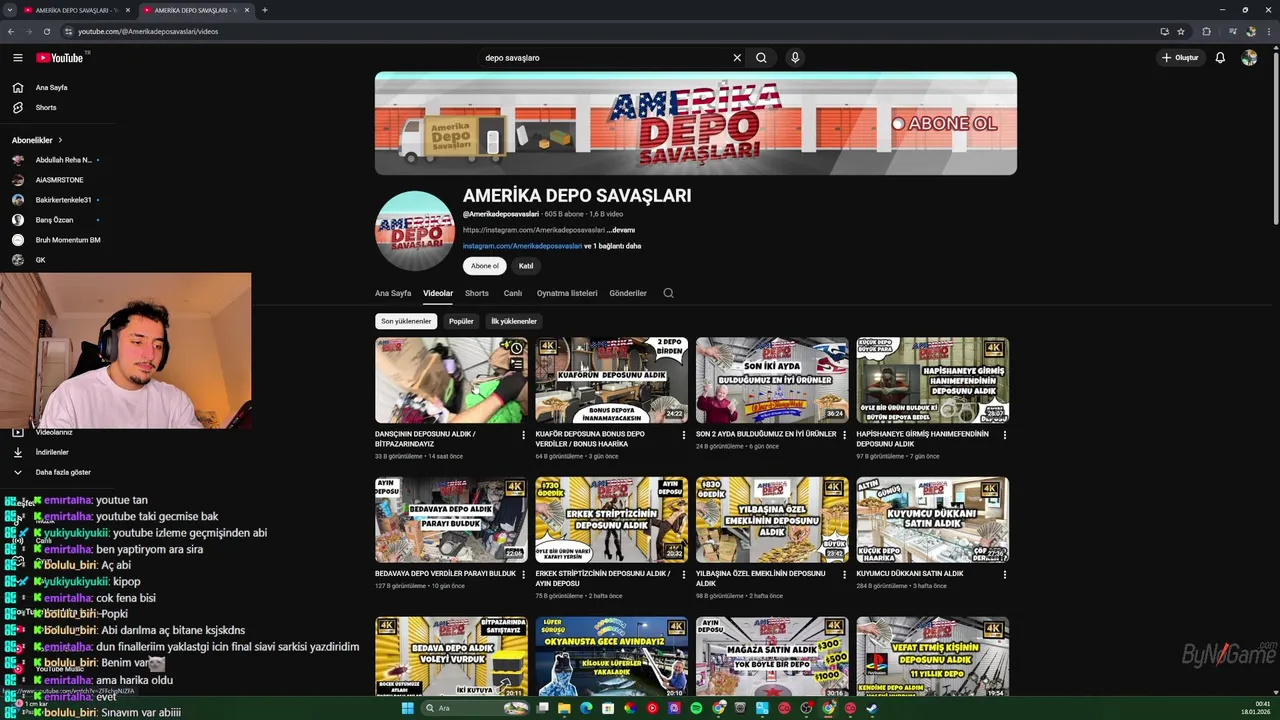
Task: Expand Daha fazla göster in sidebar
Action: (52, 472)
